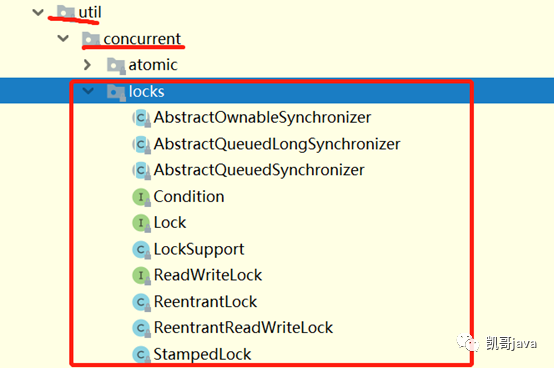This screenshot has height=368, width=554.
Task: Collapse the util folder chevron
Action: point(38,13)
